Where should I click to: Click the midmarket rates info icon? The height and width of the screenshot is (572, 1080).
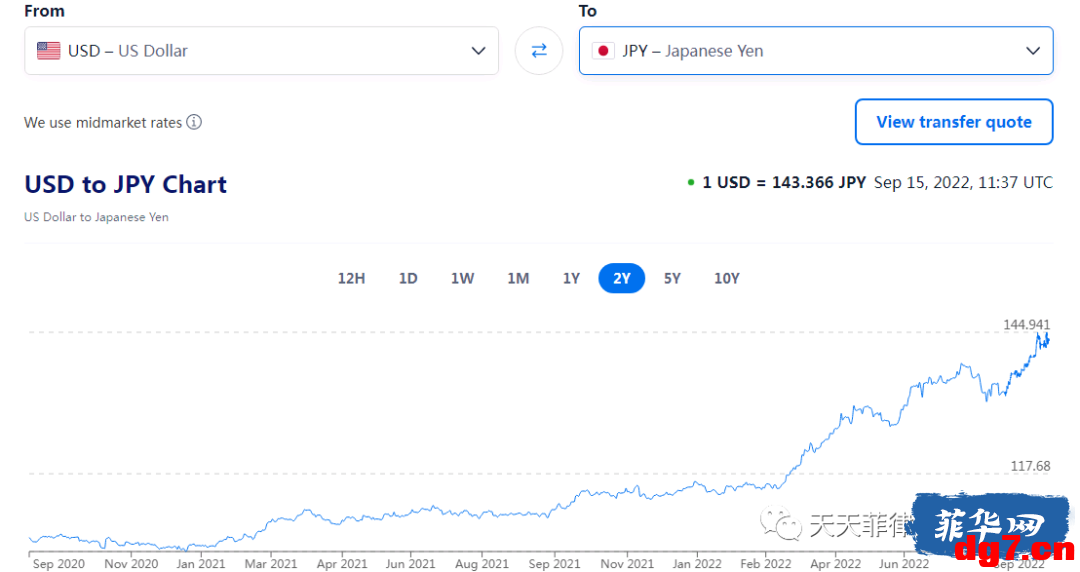[x=194, y=122]
